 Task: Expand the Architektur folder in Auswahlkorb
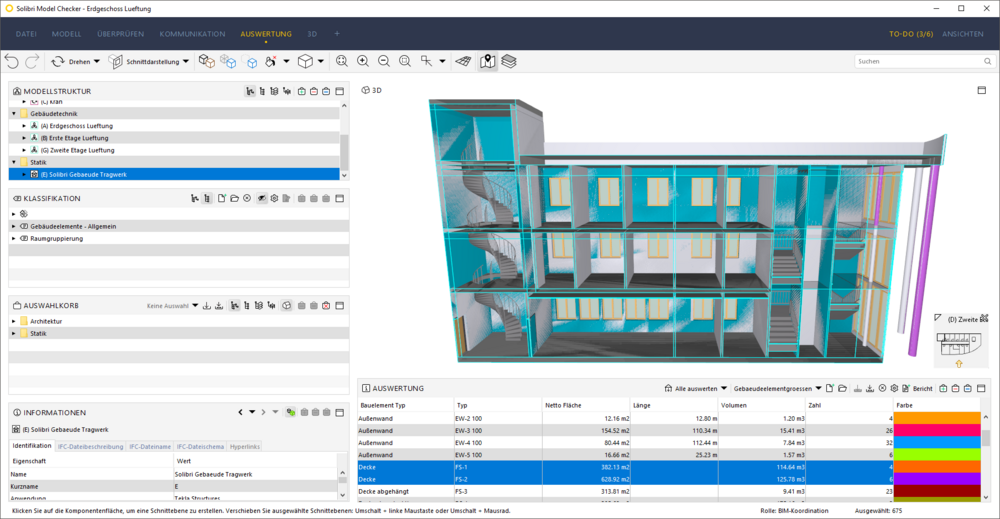pos(14,321)
